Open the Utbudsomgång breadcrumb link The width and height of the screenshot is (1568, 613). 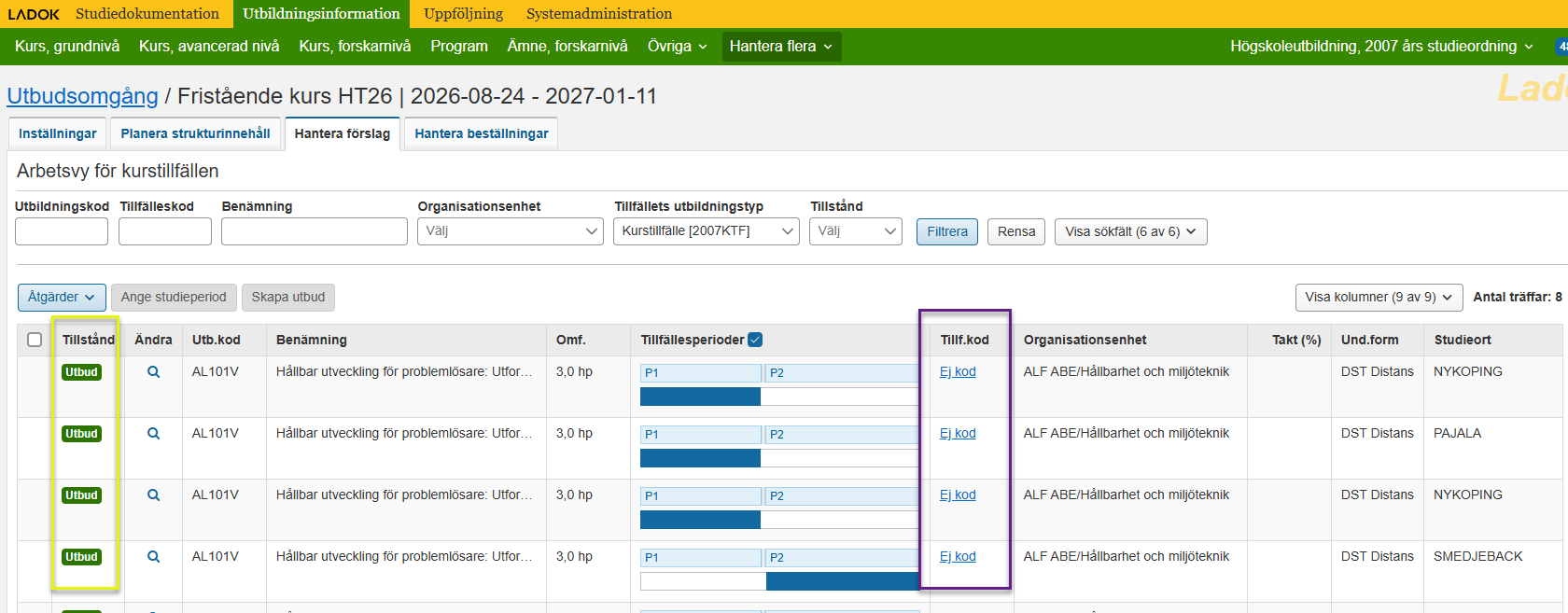coord(82,96)
